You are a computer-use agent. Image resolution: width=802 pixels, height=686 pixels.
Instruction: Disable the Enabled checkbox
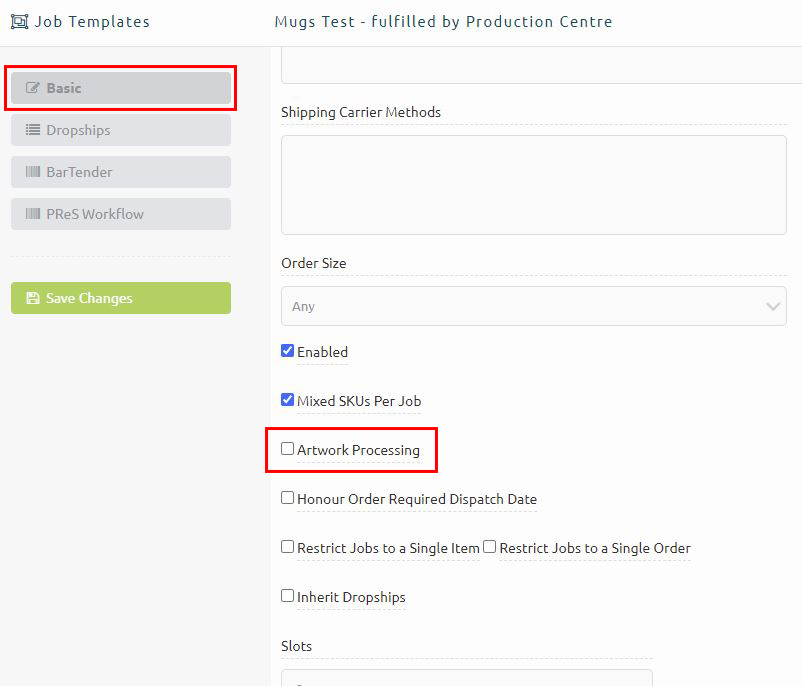click(288, 351)
